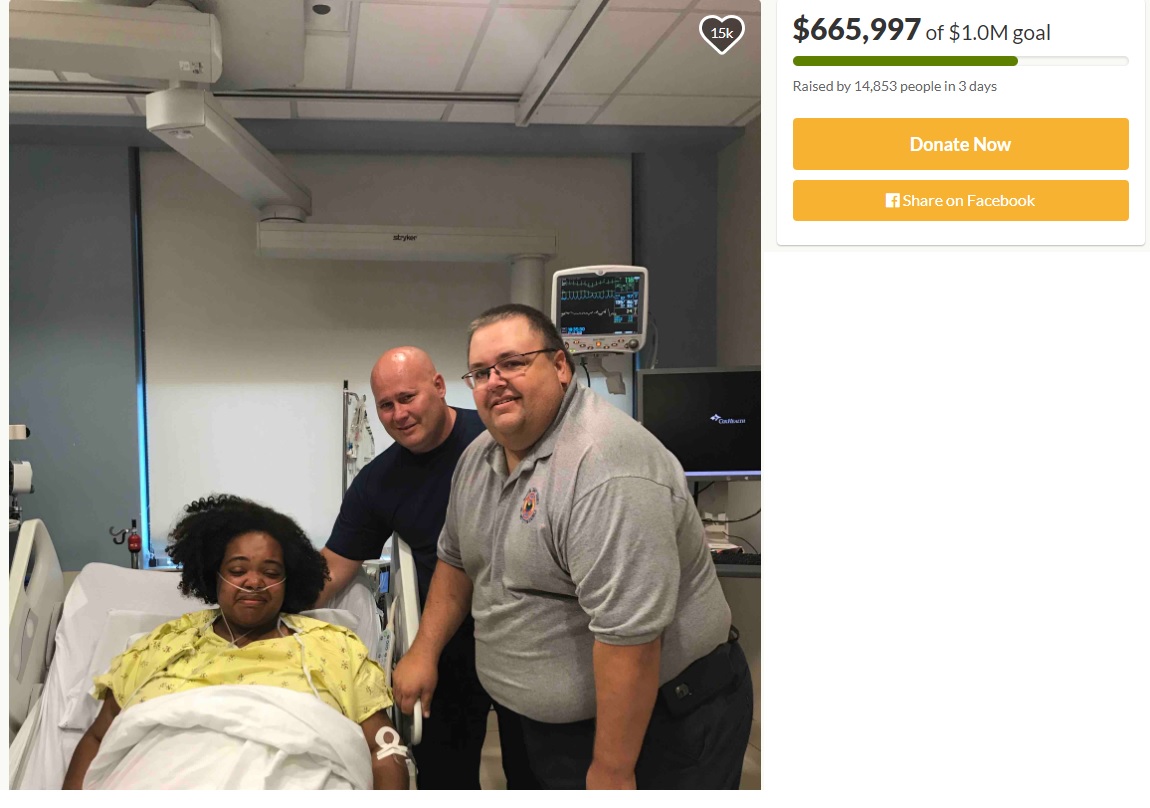Click the unfilled gray end of the progress bar
The height and width of the screenshot is (808, 1150).
point(1073,61)
